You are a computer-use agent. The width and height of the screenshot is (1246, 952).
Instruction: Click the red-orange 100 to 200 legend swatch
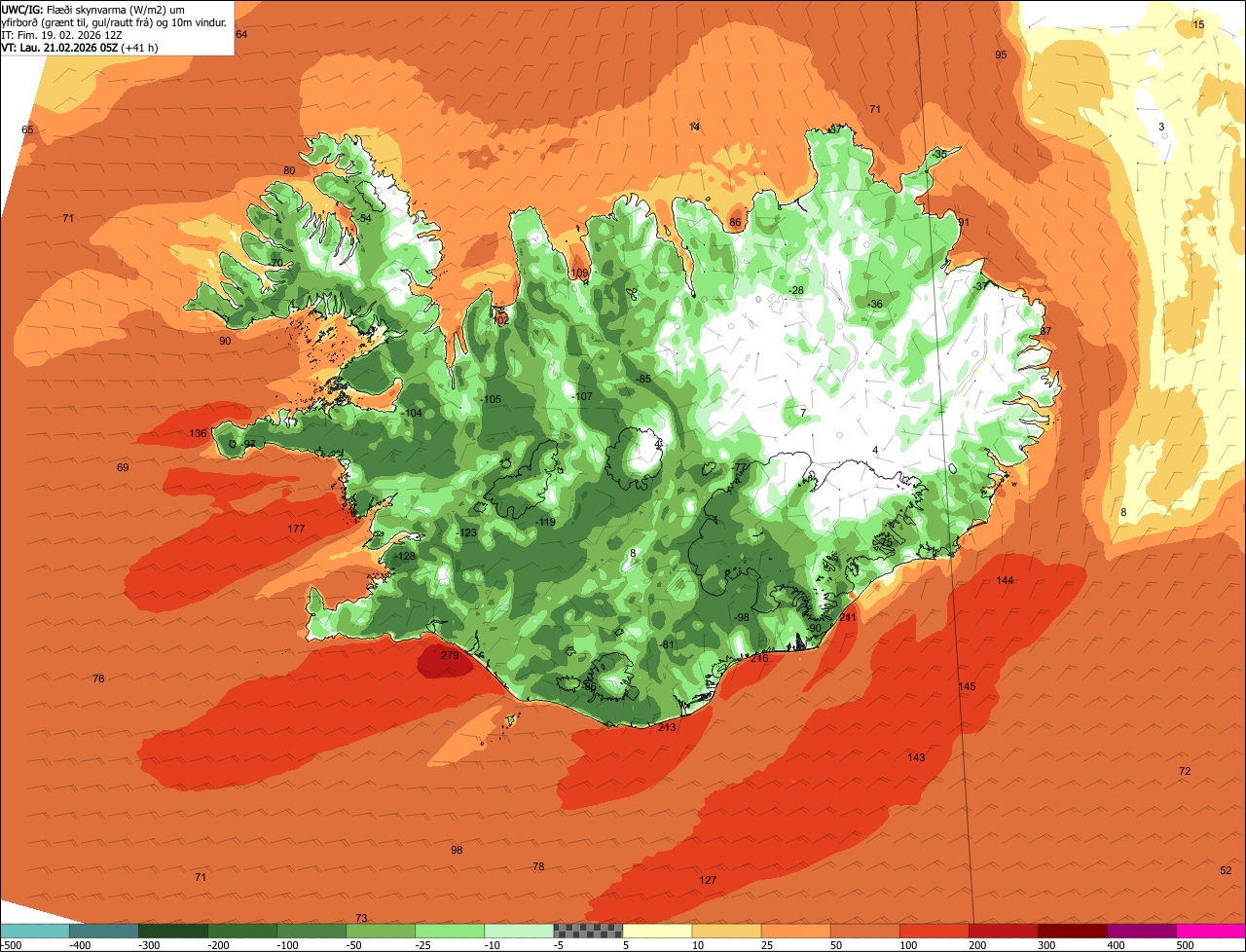934,932
